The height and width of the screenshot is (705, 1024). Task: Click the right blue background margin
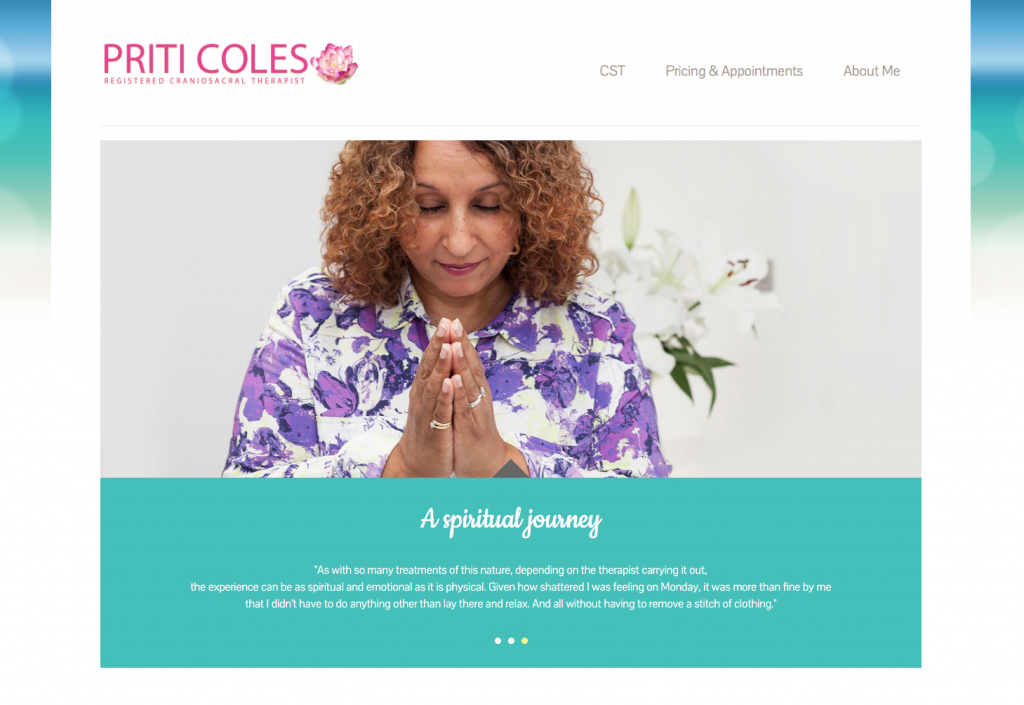tap(997, 163)
